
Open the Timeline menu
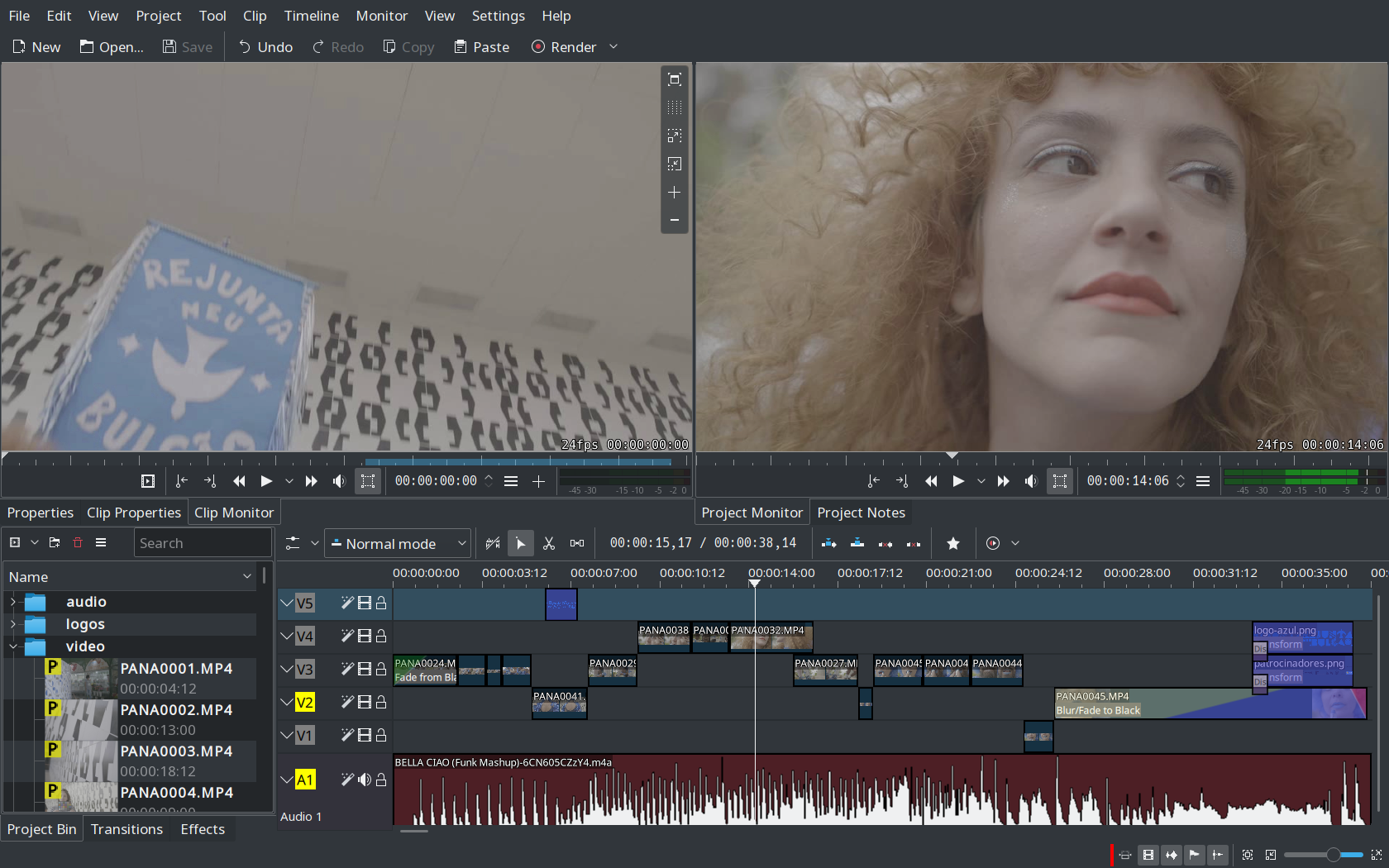pos(312,16)
